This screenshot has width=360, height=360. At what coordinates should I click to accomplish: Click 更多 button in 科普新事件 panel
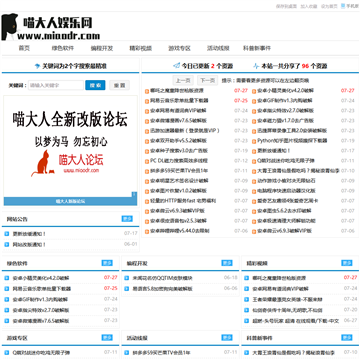(347, 338)
